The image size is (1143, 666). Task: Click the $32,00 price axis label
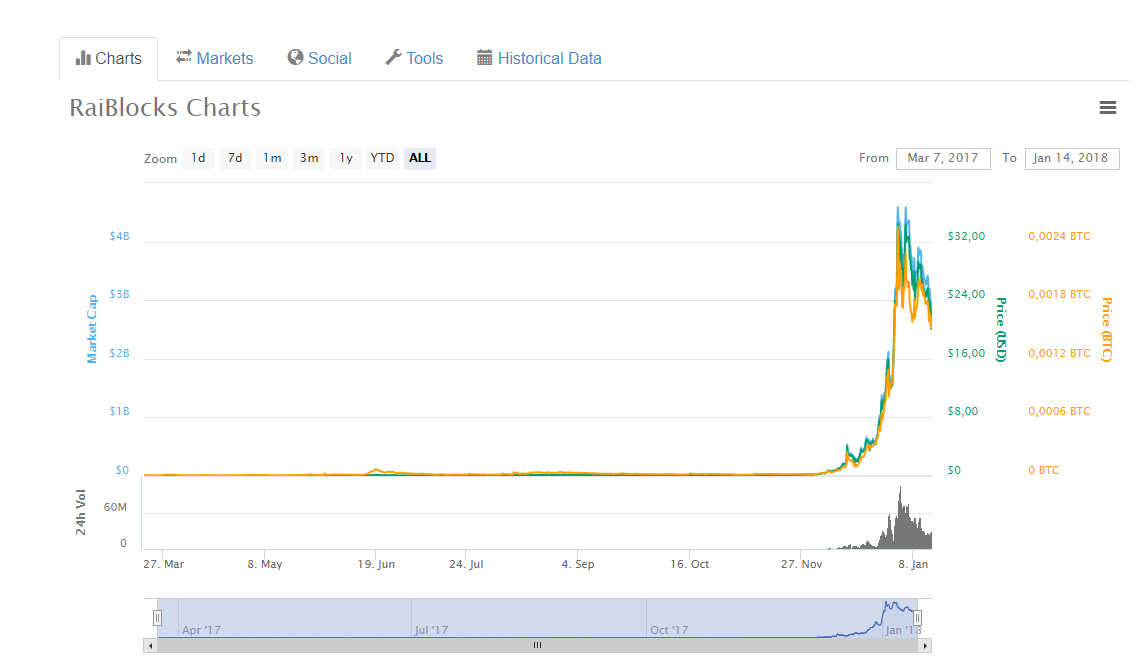967,236
